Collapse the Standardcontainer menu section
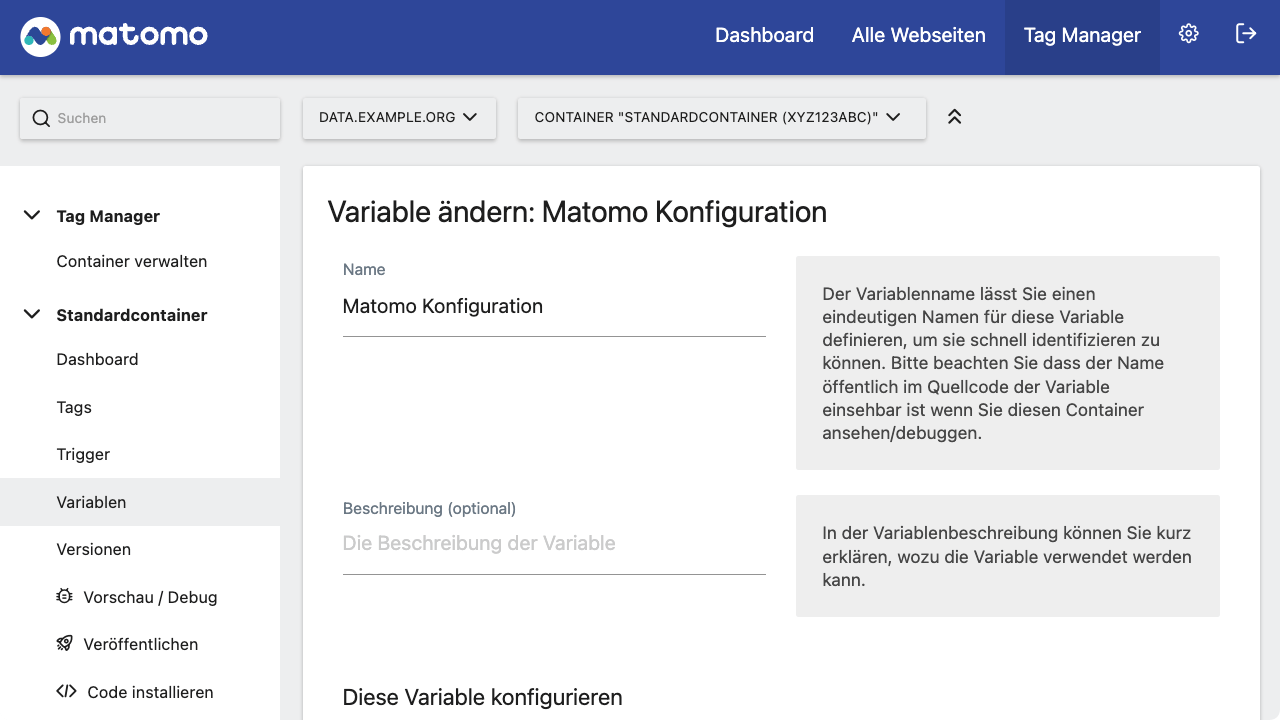The width and height of the screenshot is (1280, 720). click(32, 314)
